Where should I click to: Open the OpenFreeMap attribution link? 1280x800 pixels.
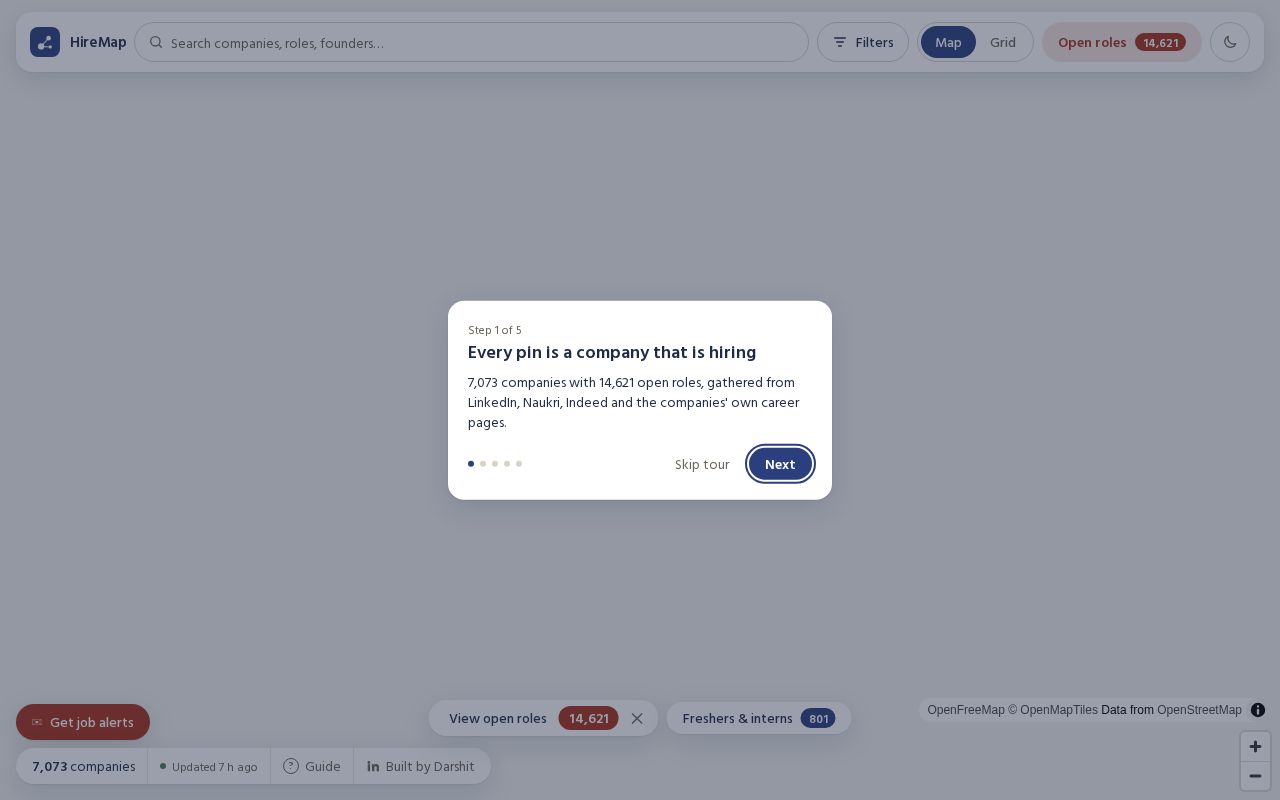coord(966,710)
